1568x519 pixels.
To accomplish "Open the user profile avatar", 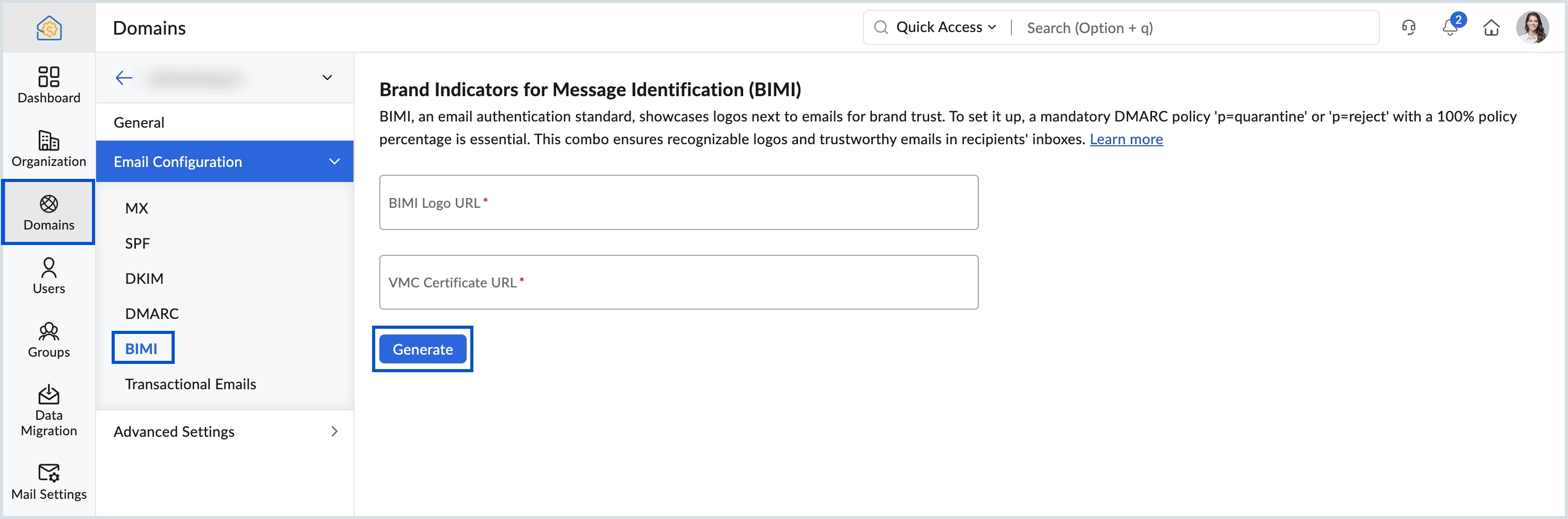I will click(1533, 27).
